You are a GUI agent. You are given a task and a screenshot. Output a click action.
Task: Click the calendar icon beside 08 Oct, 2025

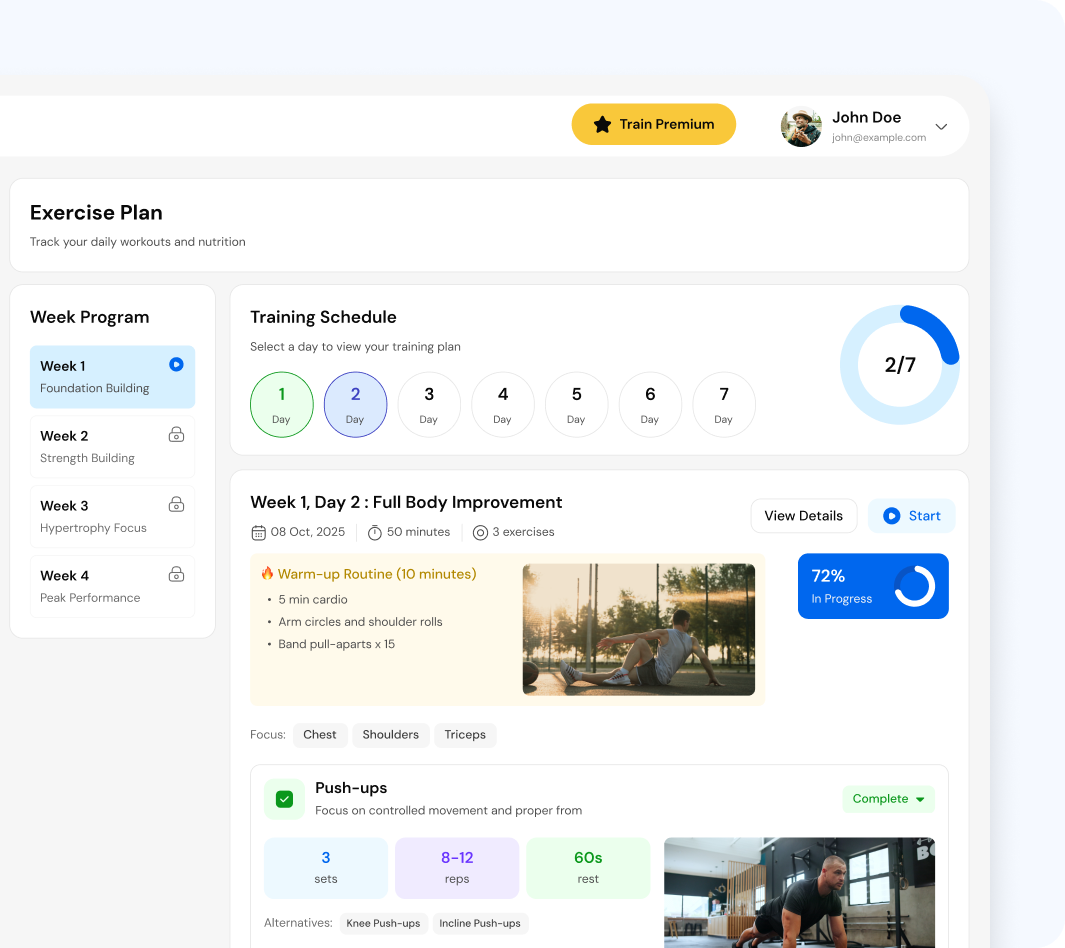[258, 532]
